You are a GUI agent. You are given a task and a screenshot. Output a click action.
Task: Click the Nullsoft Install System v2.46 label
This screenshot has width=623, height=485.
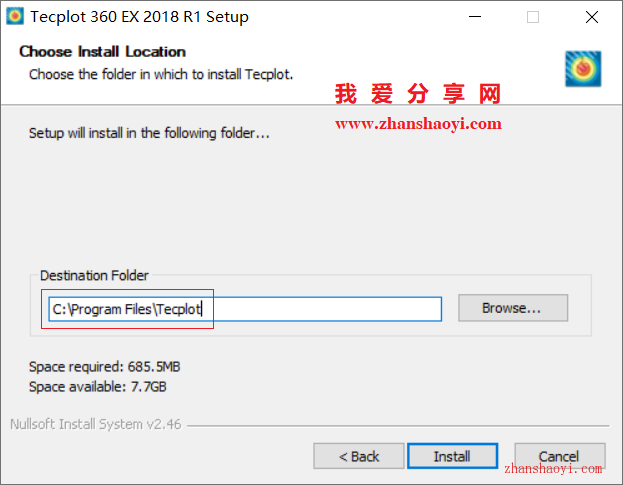coord(95,424)
